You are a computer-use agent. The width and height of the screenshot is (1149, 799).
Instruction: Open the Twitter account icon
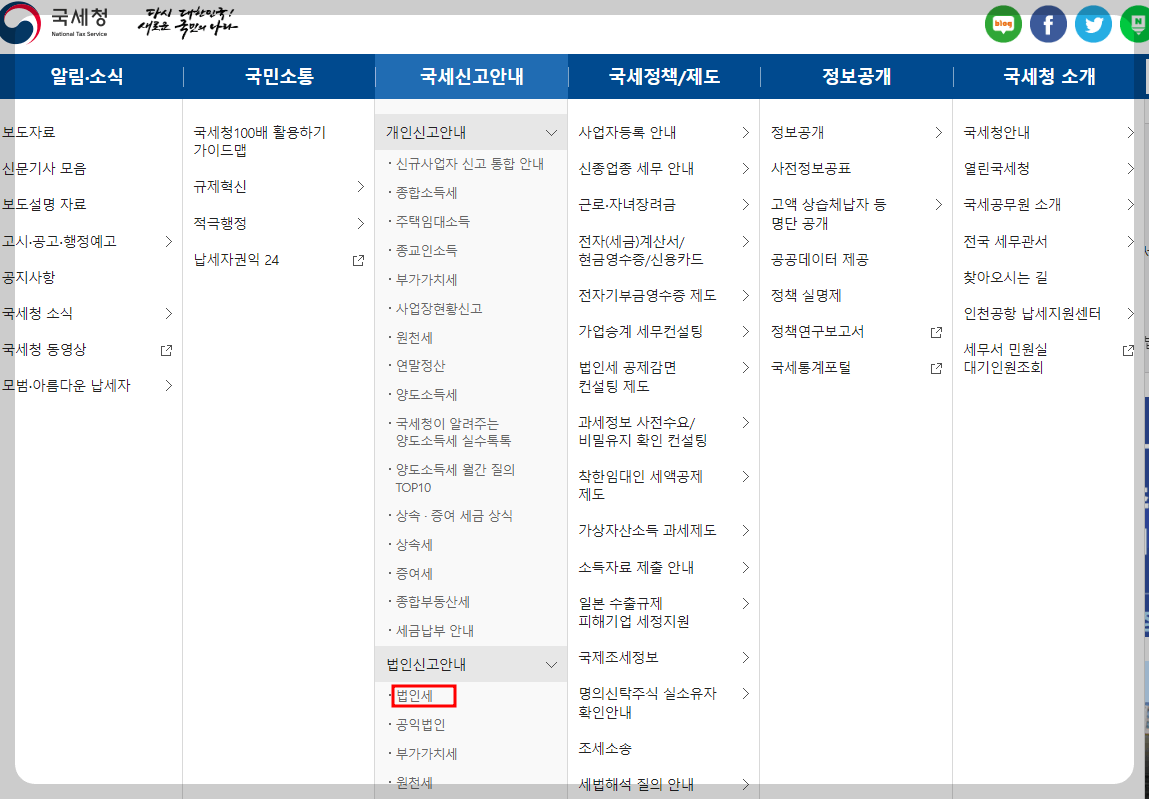(x=1093, y=23)
